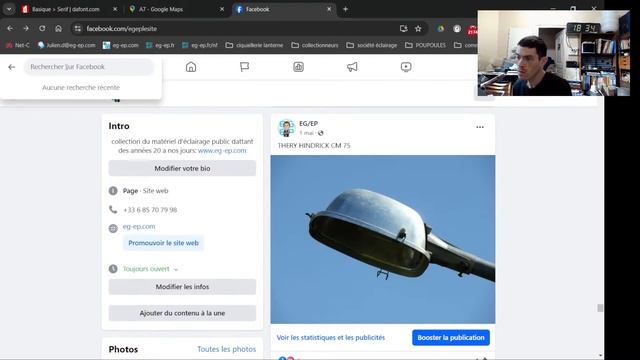Open société éclairage bookmark folder
The image size is (640, 360).
[372, 45]
